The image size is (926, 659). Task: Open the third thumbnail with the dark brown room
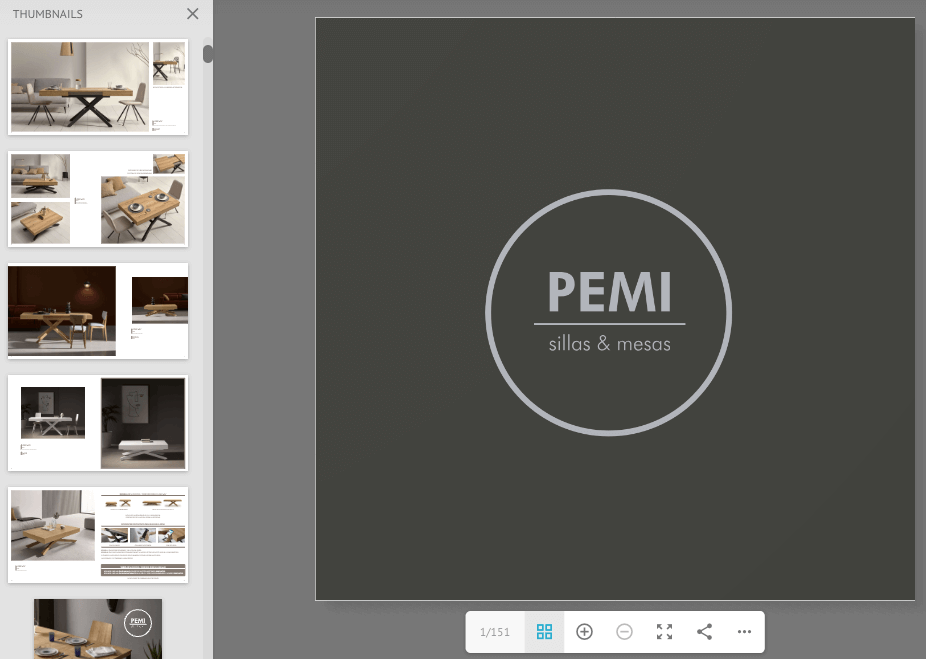(98, 311)
